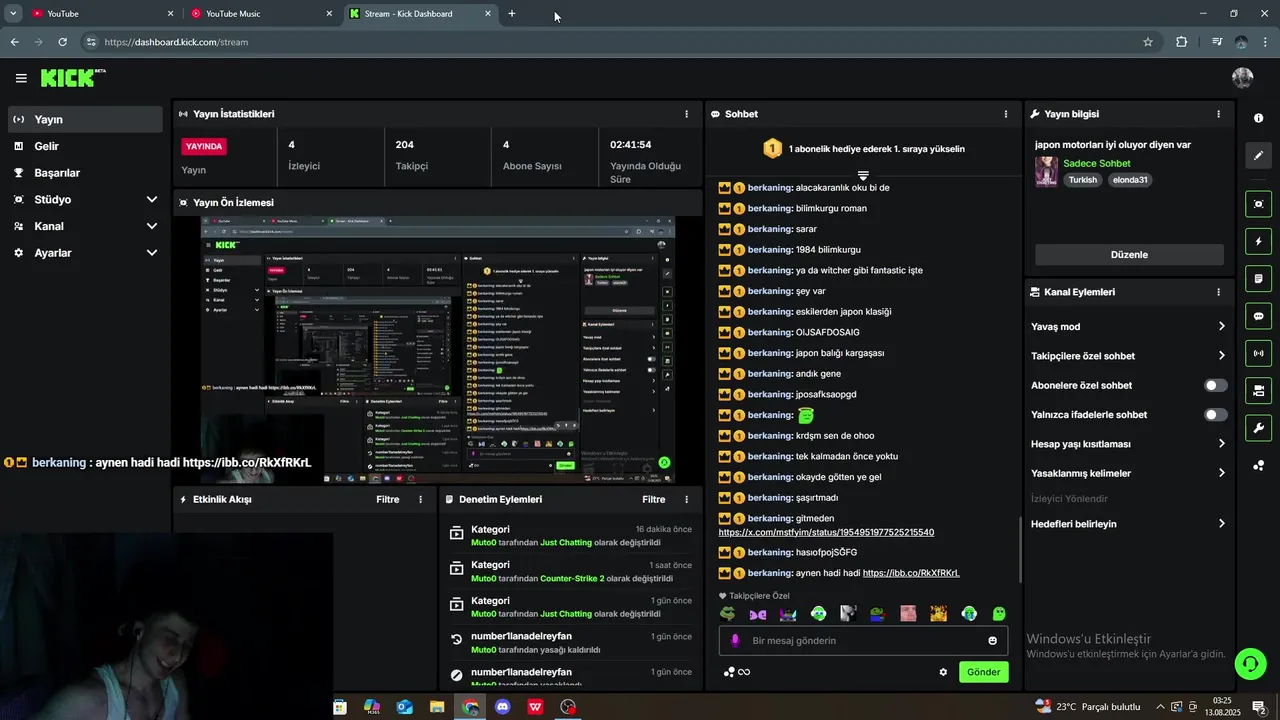Open options menu of Yayın İstatistikleri panel
The width and height of the screenshot is (1280, 720).
686,114
